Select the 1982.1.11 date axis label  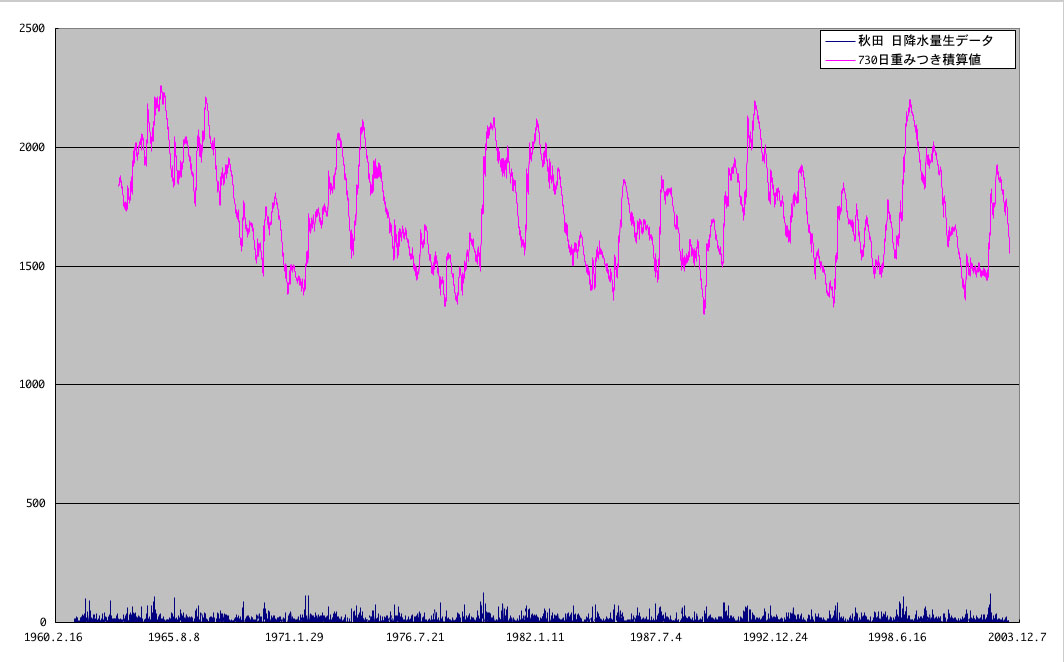coord(535,637)
